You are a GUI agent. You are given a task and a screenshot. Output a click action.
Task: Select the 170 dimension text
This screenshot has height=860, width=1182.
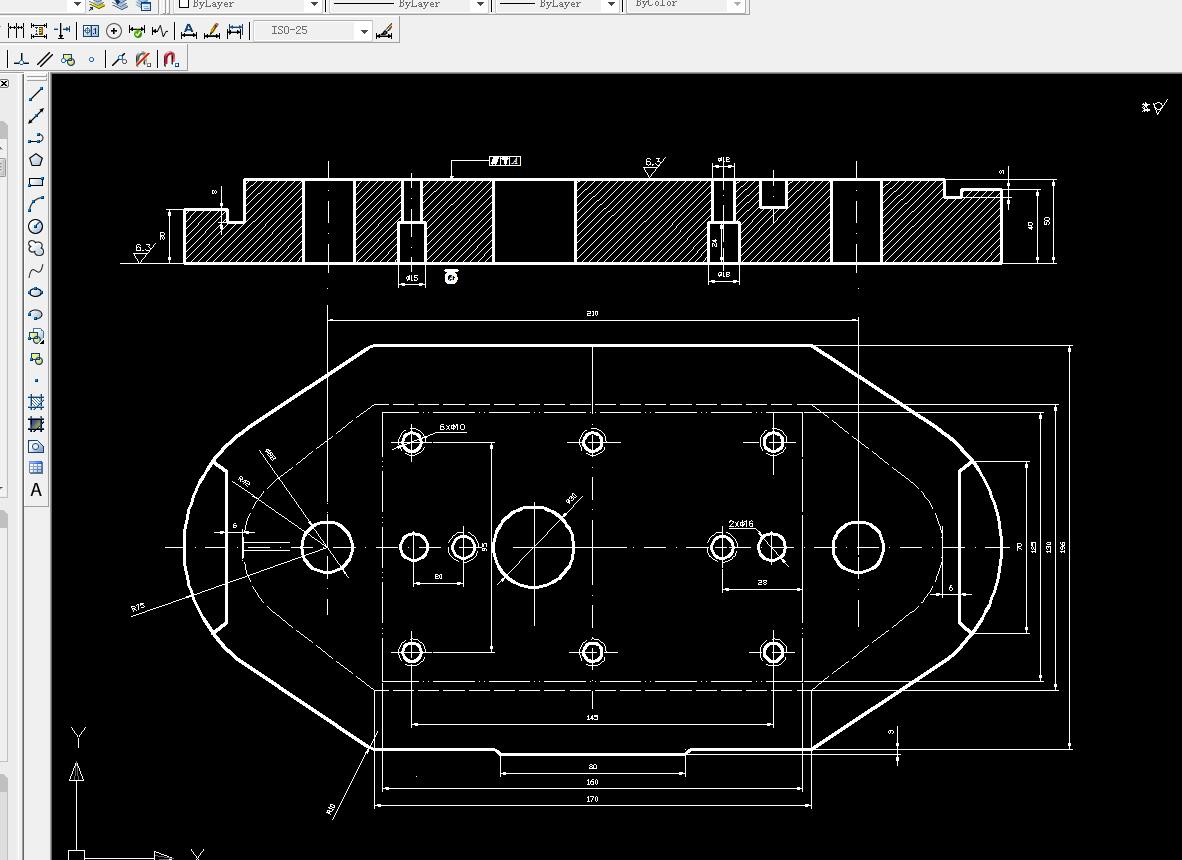[x=593, y=799]
